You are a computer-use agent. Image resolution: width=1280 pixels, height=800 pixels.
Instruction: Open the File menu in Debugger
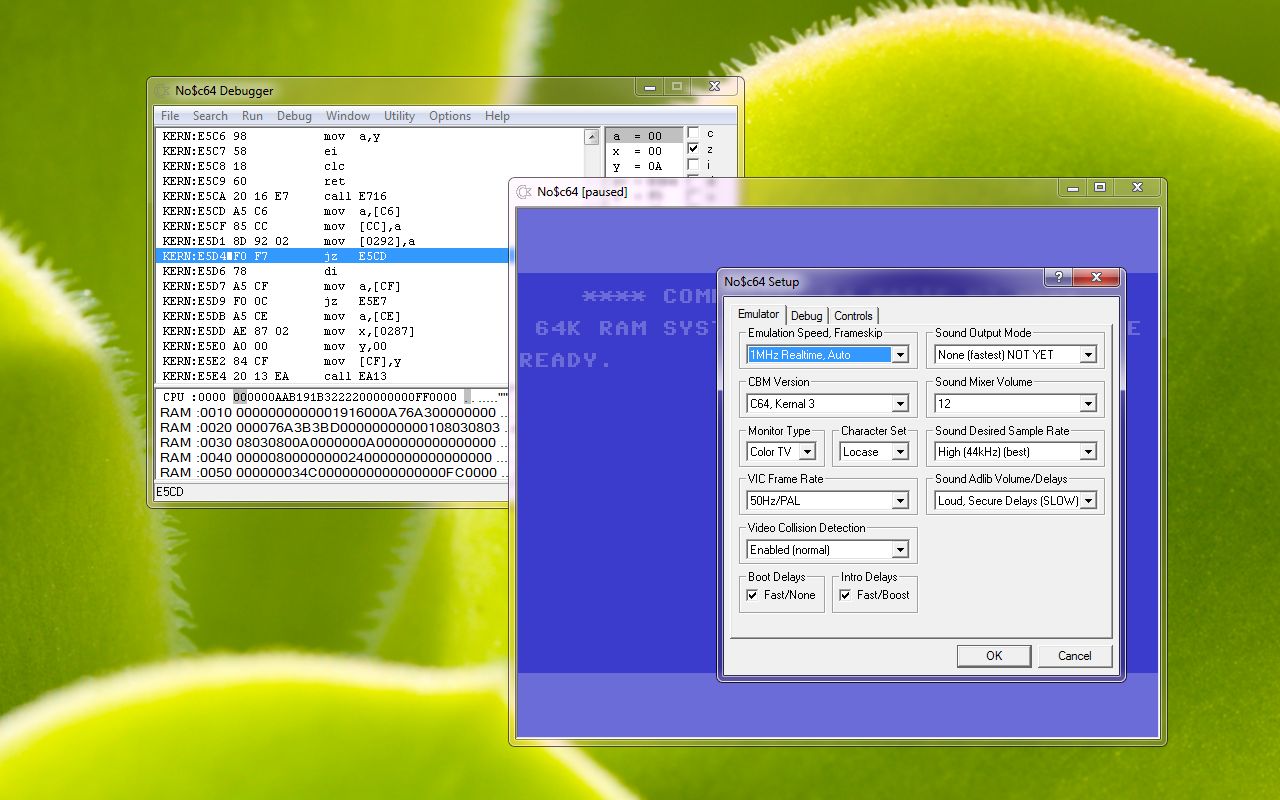170,116
